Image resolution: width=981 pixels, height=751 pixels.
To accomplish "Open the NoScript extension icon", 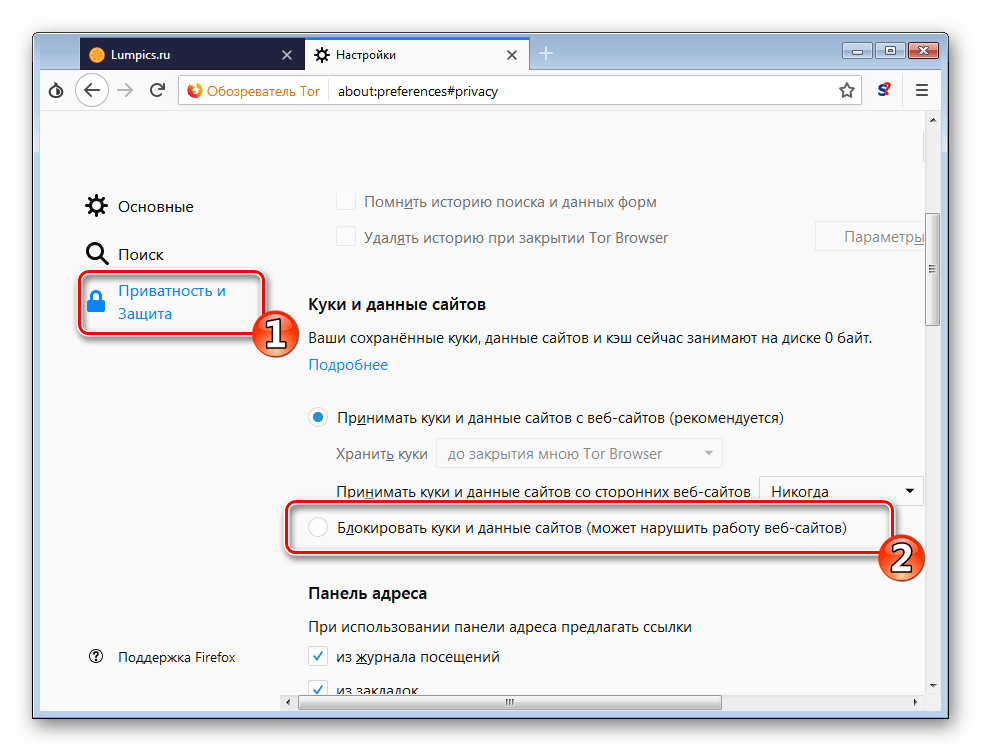I will pyautogui.click(x=884, y=91).
